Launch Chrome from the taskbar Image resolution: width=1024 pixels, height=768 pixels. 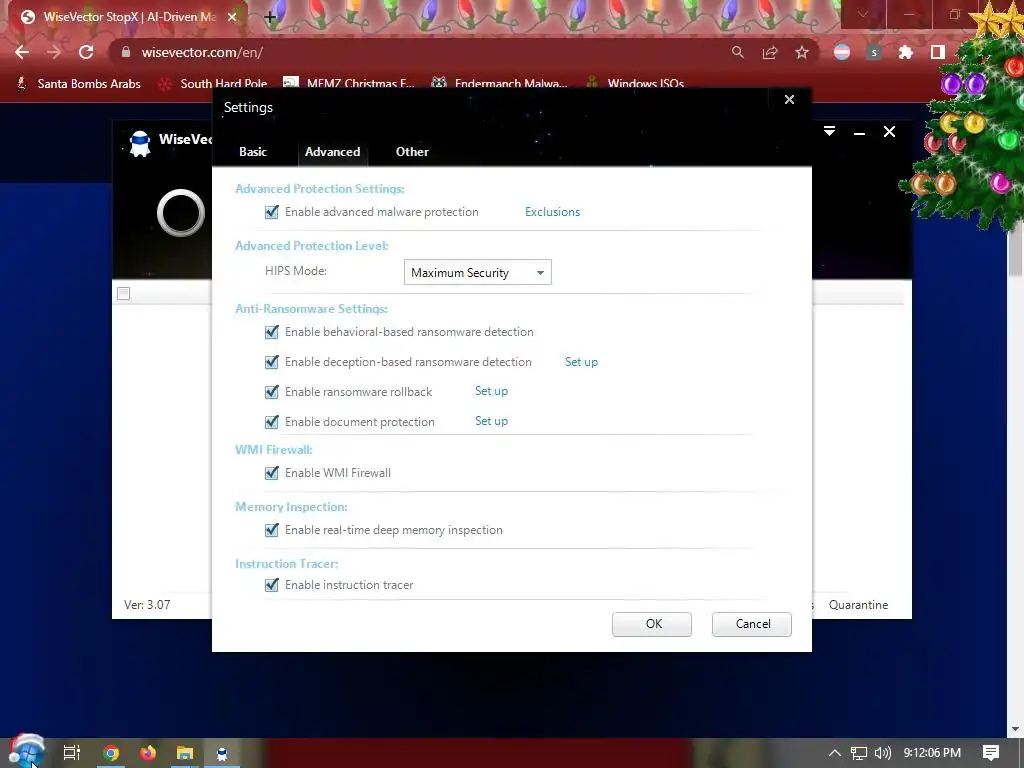(x=111, y=753)
